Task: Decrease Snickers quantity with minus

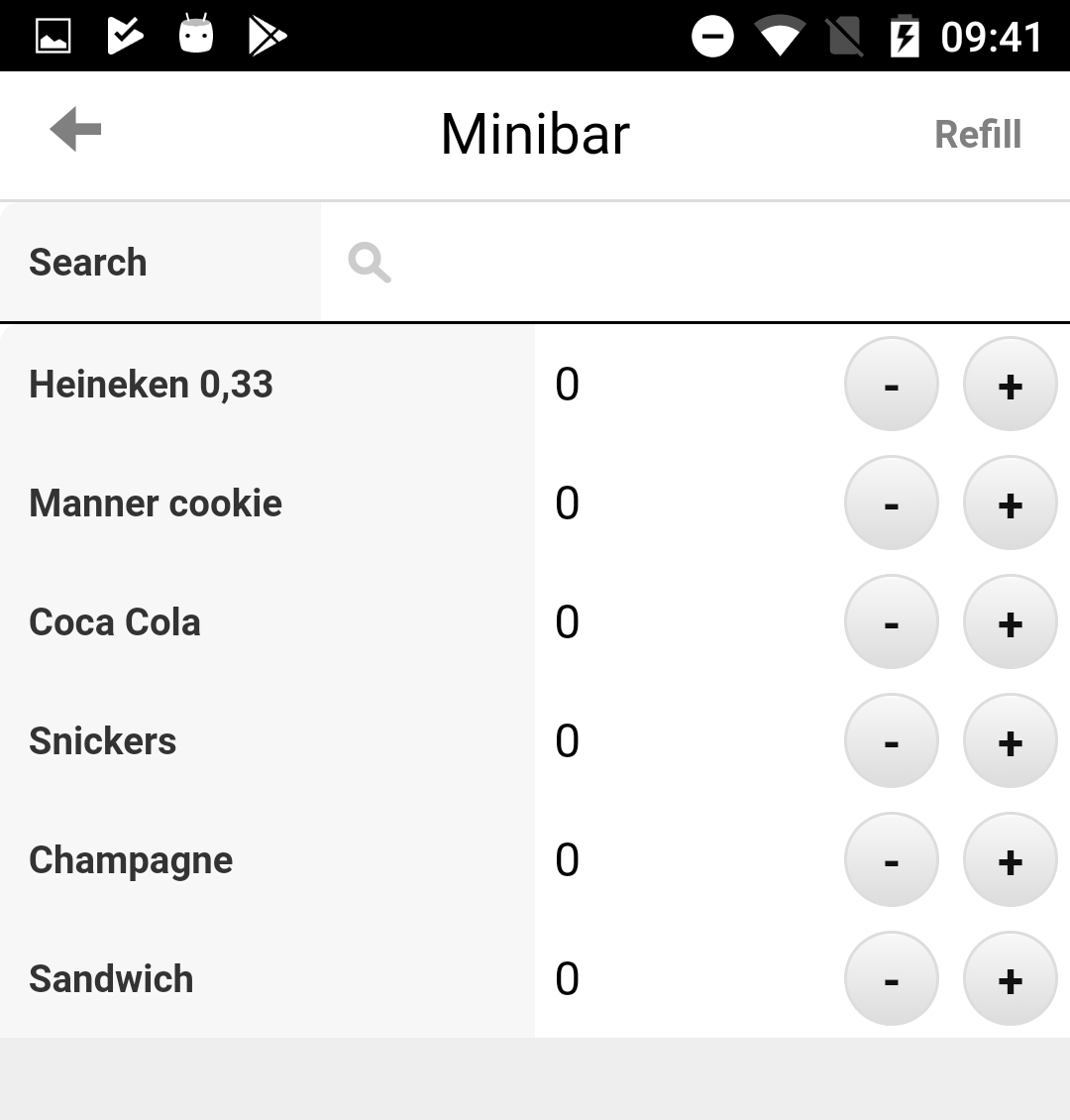Action: point(891,740)
